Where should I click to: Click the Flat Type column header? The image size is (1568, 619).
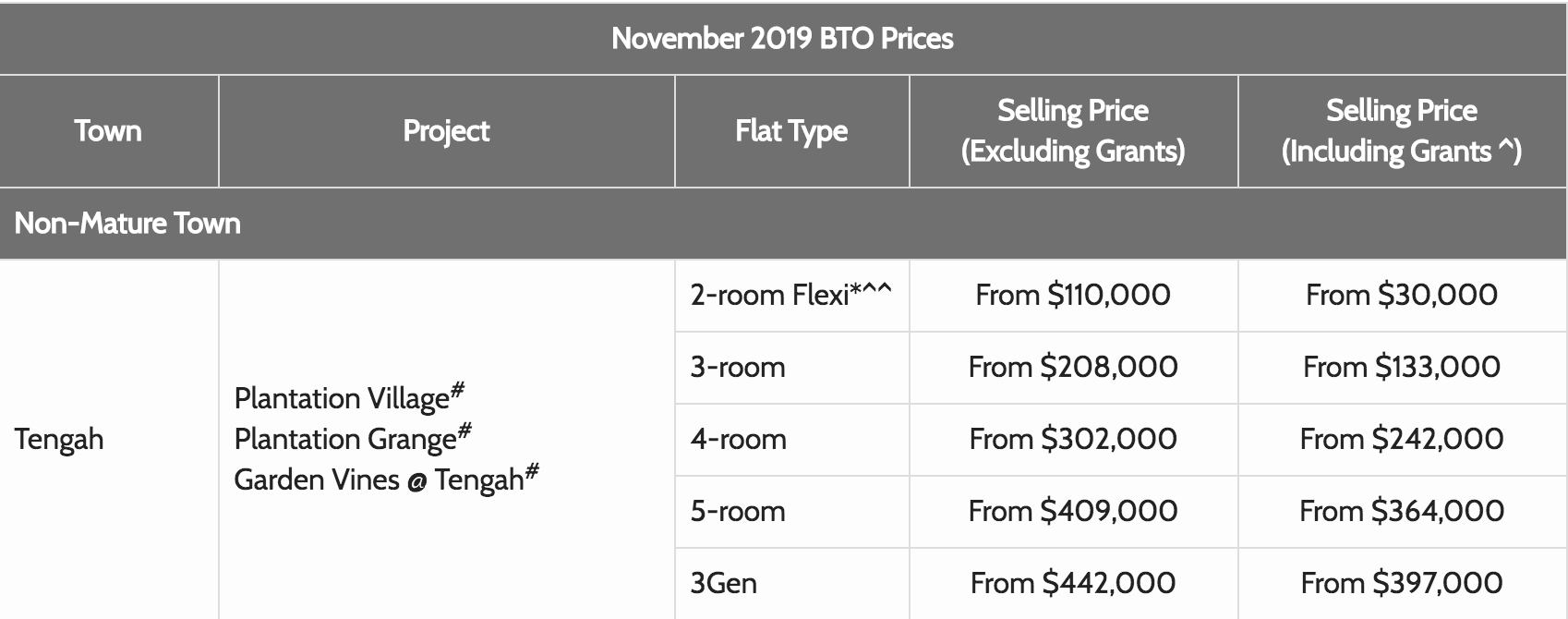(791, 130)
